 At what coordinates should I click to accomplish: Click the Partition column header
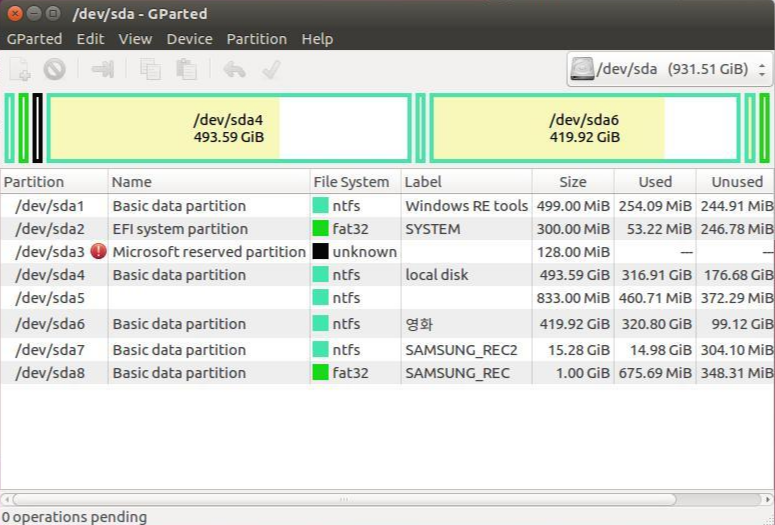[54, 181]
